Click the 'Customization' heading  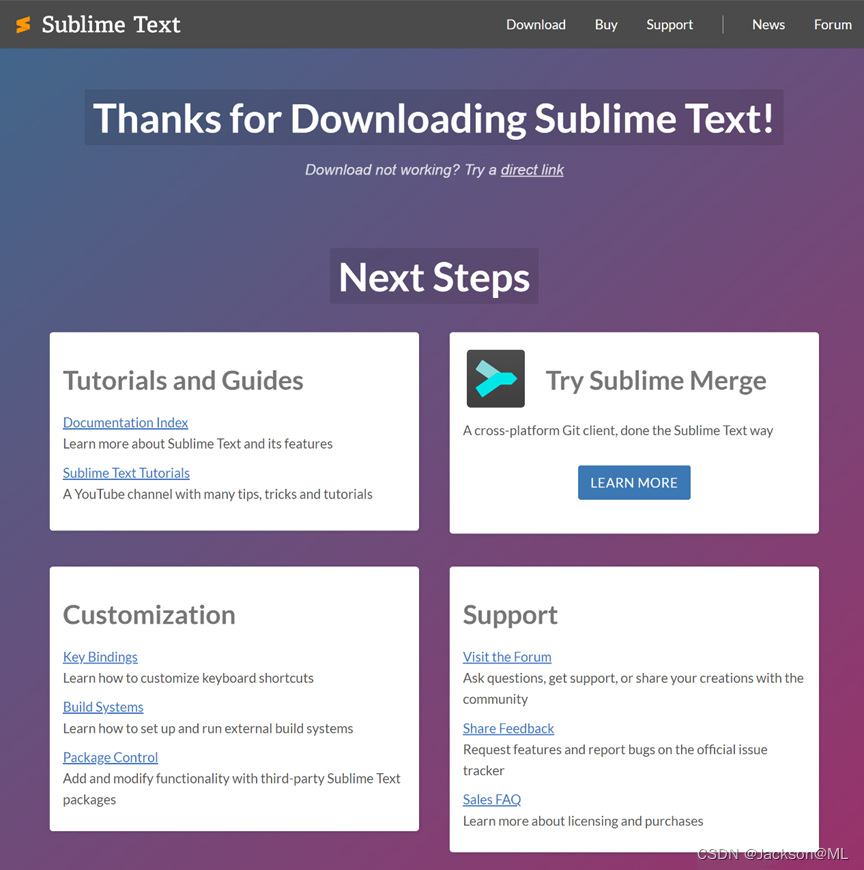[149, 615]
